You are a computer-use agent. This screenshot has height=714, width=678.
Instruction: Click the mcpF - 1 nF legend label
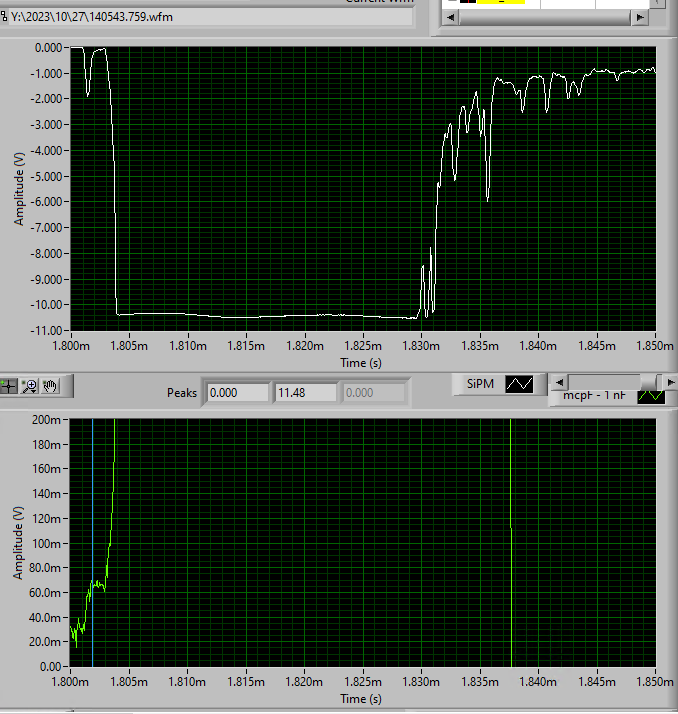point(594,395)
